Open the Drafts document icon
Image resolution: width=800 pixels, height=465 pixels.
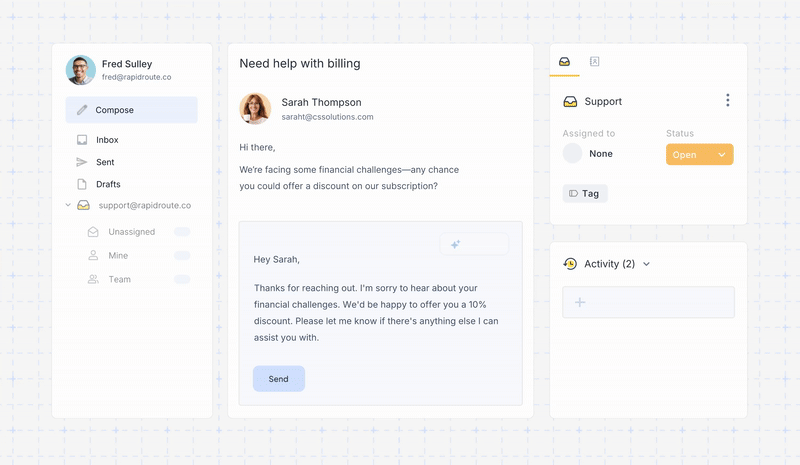[x=82, y=184]
